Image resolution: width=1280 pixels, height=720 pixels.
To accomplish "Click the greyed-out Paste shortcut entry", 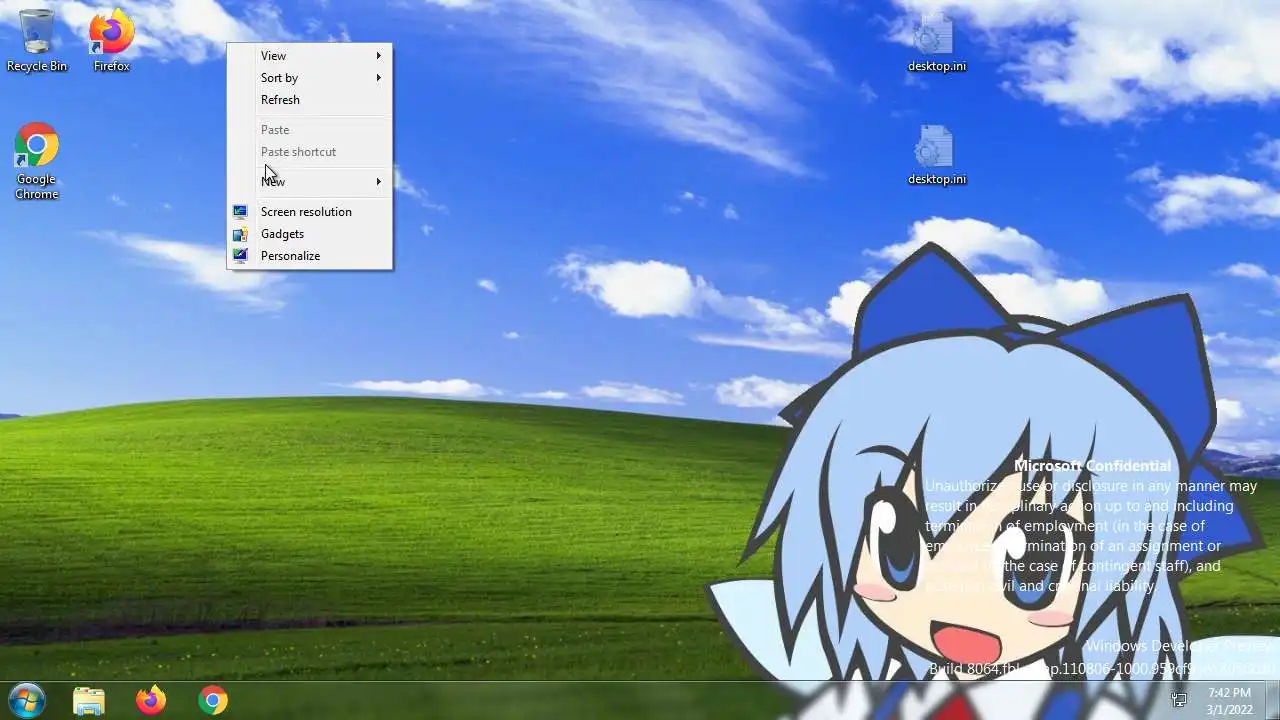I will pyautogui.click(x=310, y=152).
